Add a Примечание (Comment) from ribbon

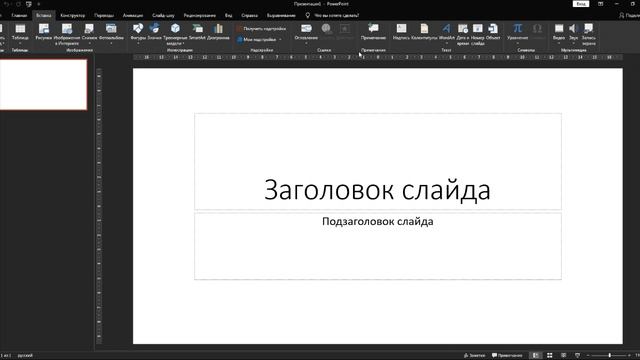click(373, 32)
